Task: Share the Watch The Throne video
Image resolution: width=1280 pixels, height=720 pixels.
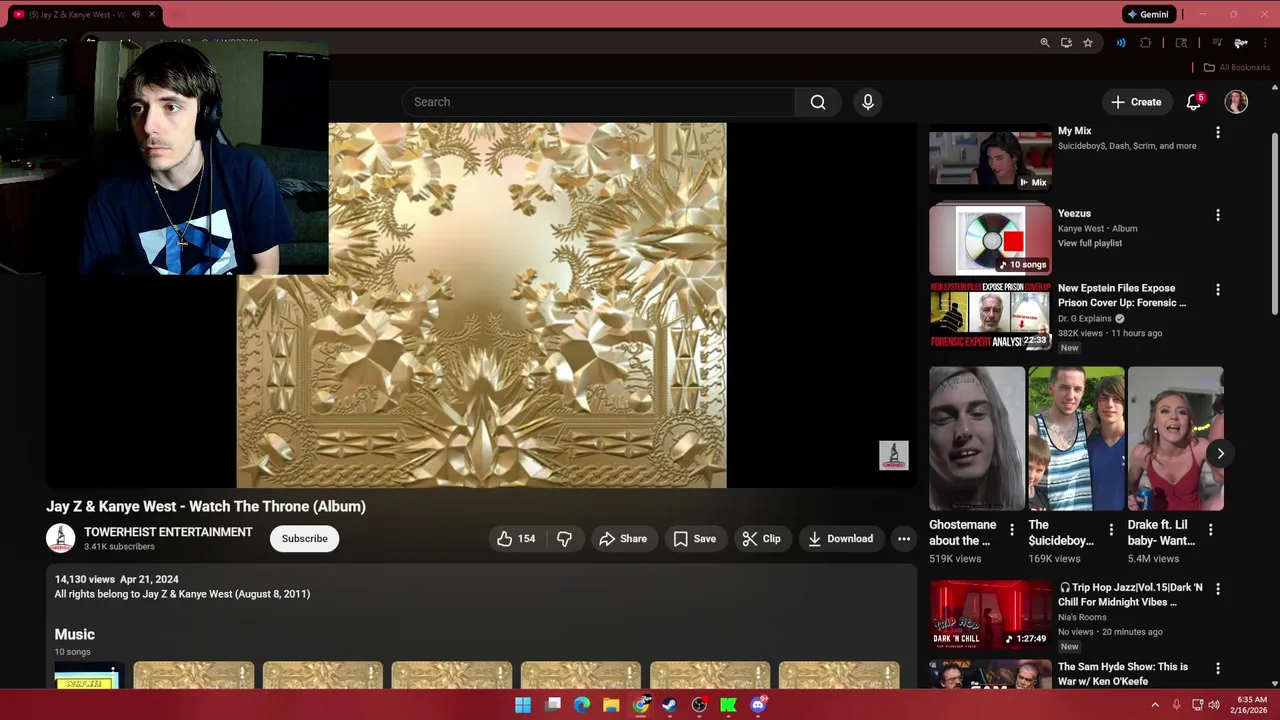Action: point(623,539)
